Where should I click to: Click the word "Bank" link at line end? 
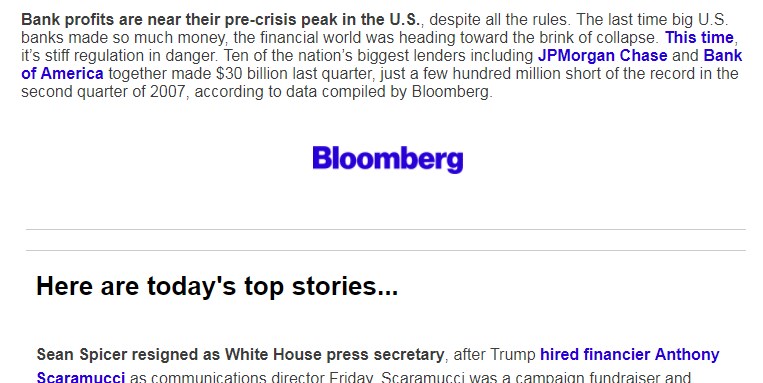click(x=723, y=55)
